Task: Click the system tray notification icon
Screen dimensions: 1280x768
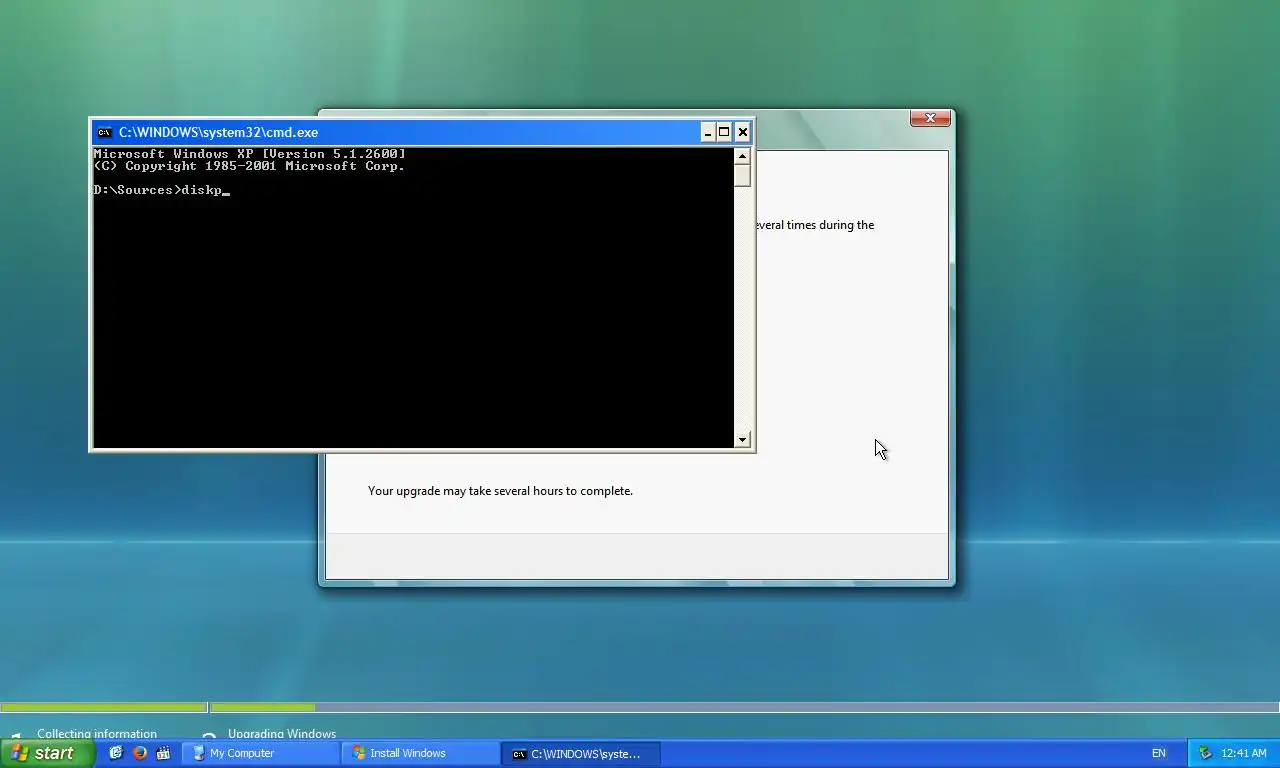Action: tap(1205, 753)
